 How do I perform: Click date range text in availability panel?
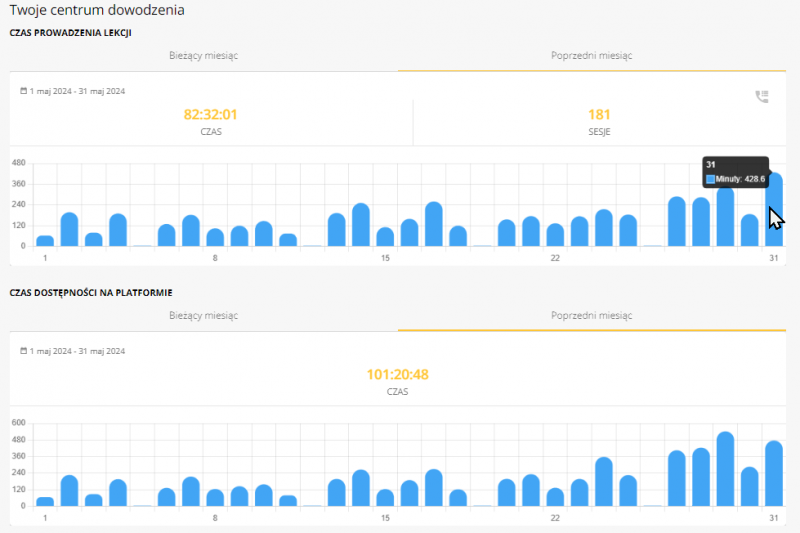77,351
